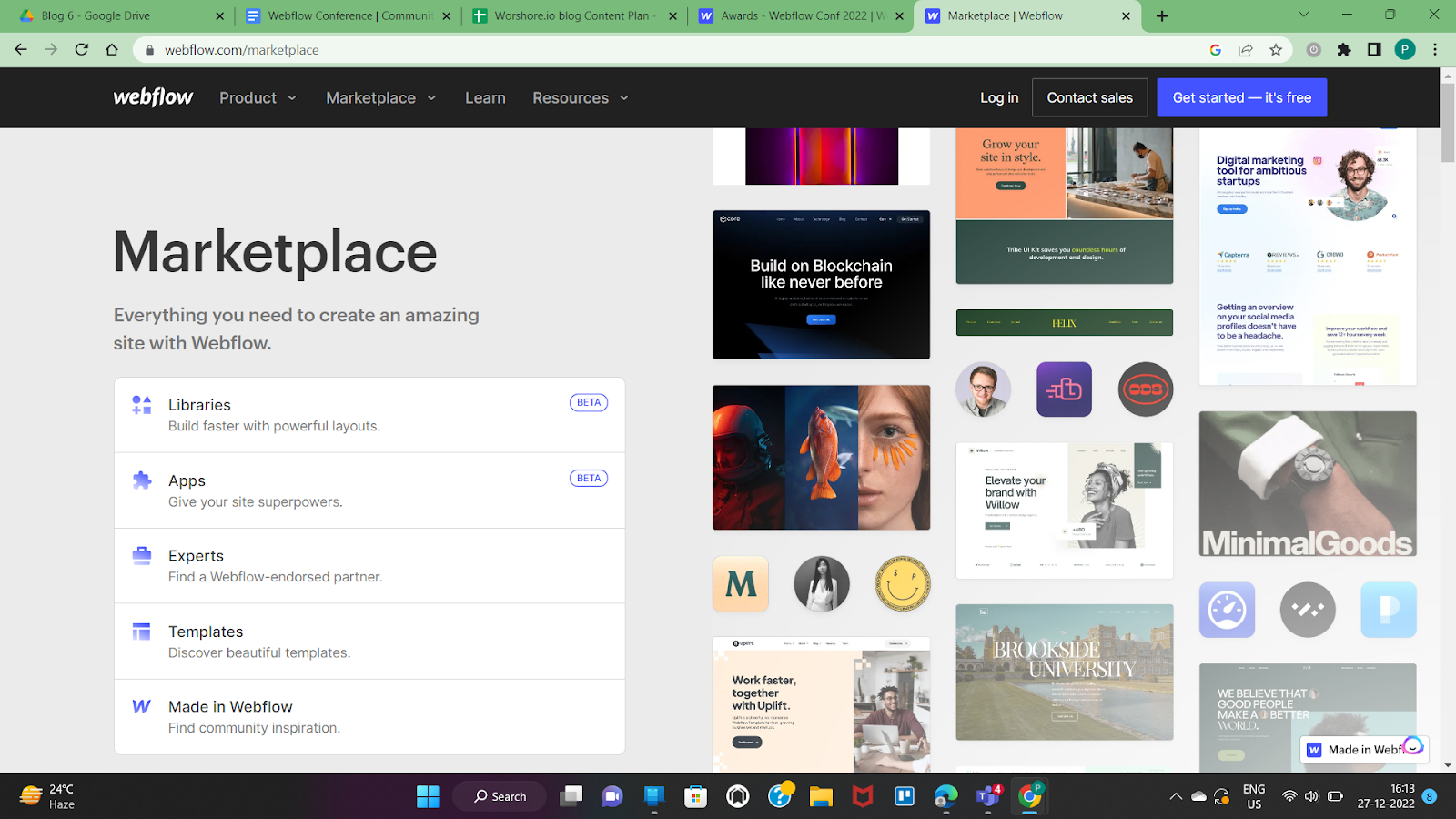Click the purple speedometer app icon
The height and width of the screenshot is (819, 1456).
1227,610
